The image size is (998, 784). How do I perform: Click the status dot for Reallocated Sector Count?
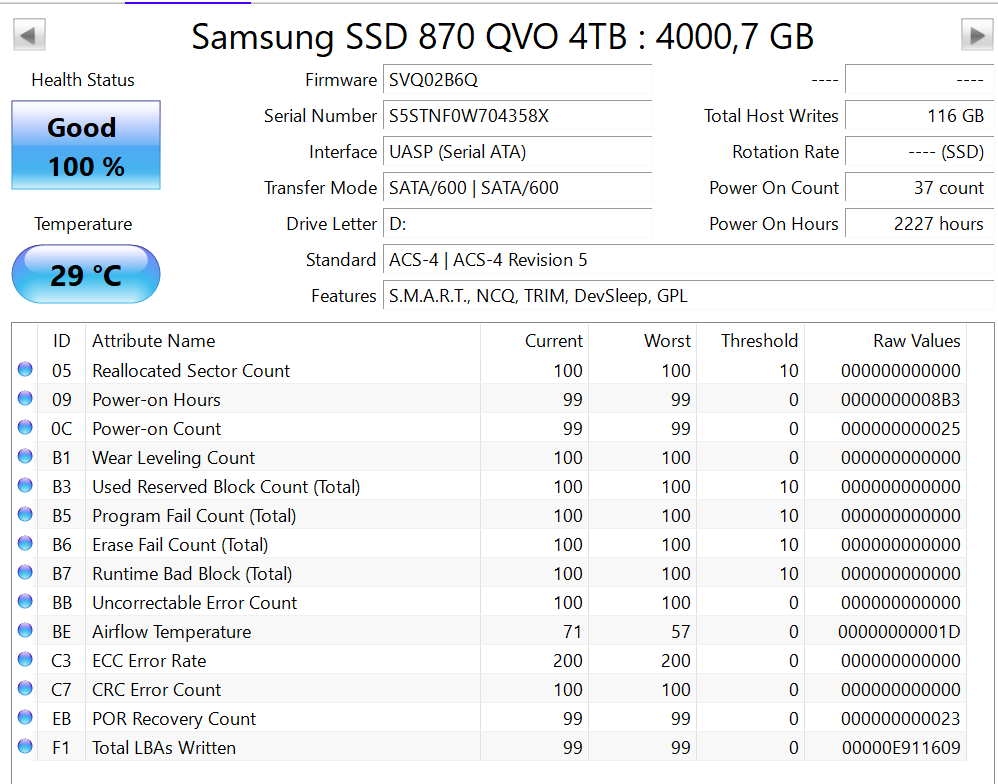pos(25,369)
